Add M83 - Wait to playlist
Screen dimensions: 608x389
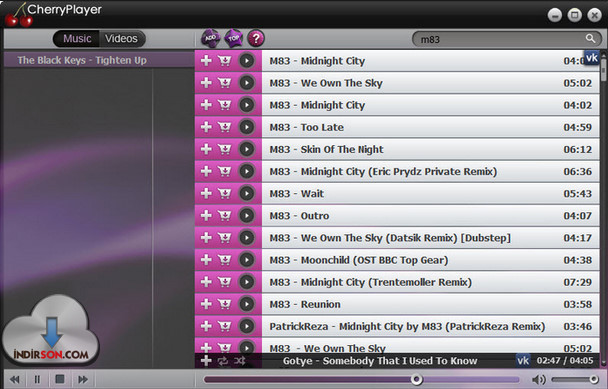206,193
